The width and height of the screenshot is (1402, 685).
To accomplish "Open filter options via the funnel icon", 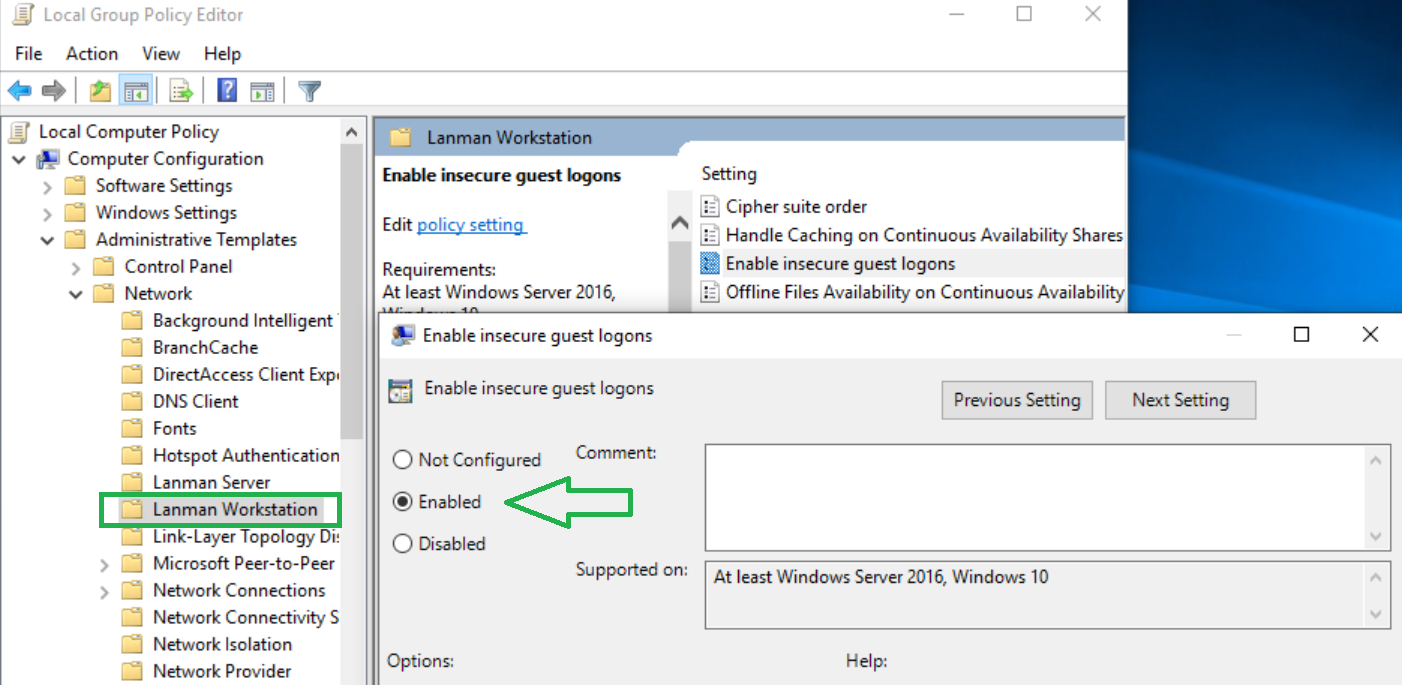I will pyautogui.click(x=309, y=90).
